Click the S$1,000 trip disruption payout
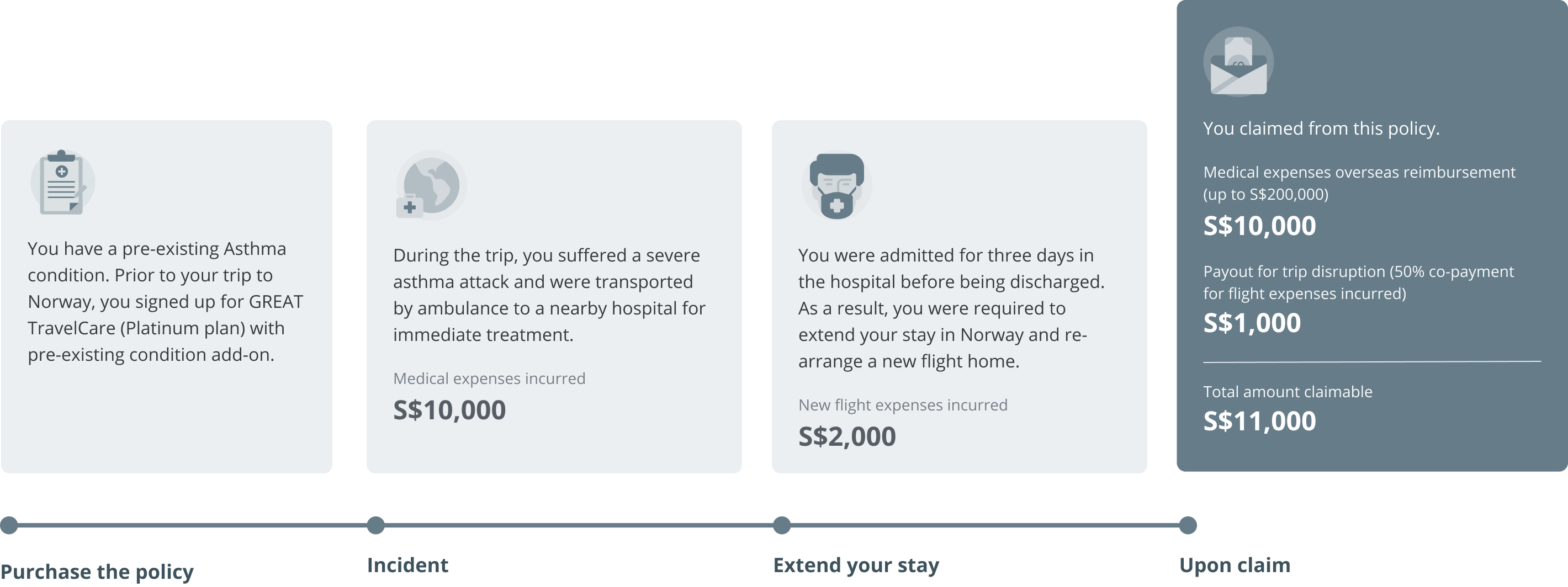This screenshot has height=587, width=1568. point(1252,322)
